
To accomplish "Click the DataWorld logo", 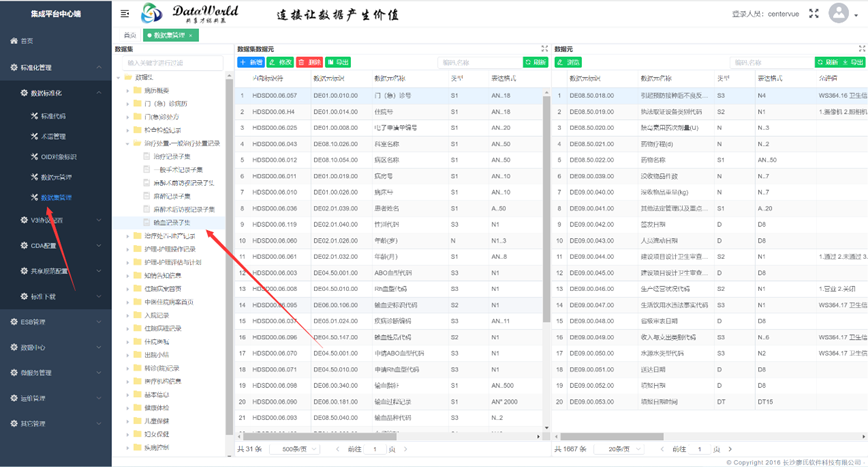I will 190,13.
